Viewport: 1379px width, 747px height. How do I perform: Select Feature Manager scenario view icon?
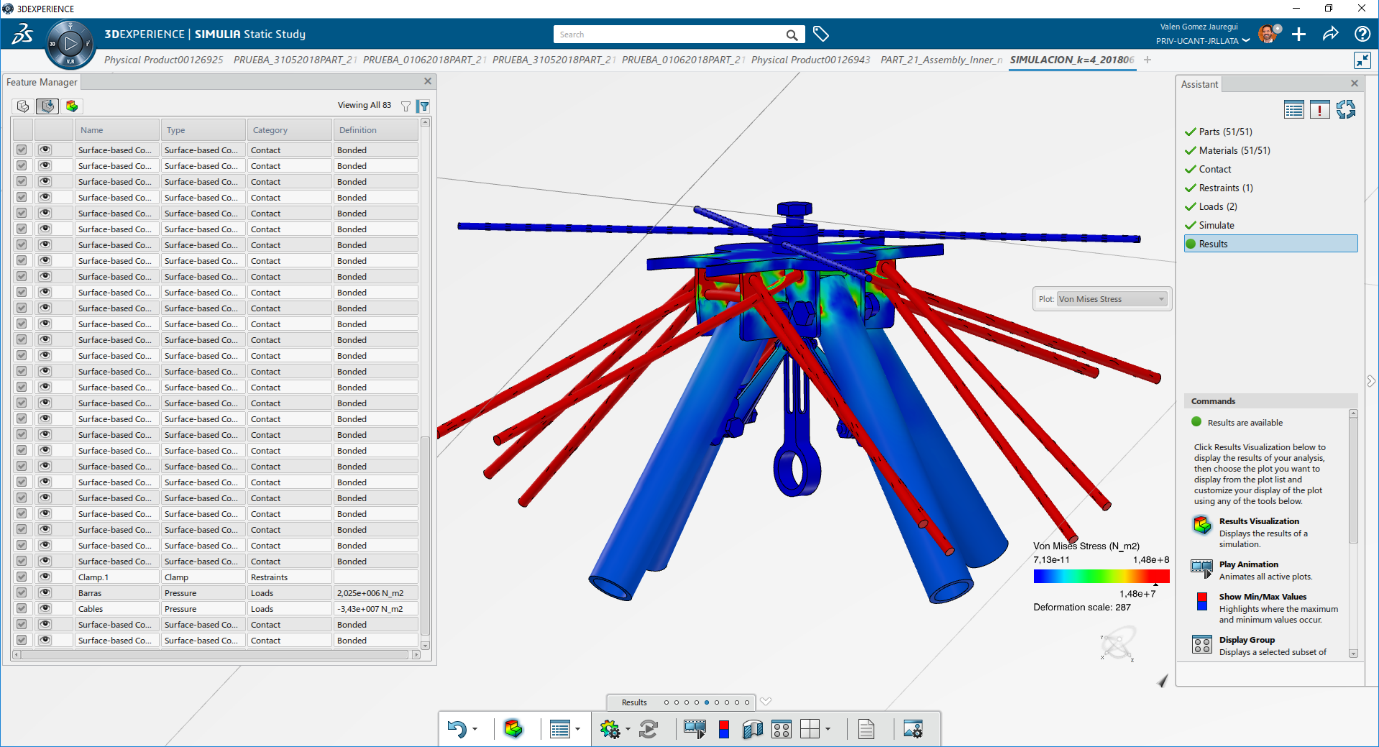[47, 105]
